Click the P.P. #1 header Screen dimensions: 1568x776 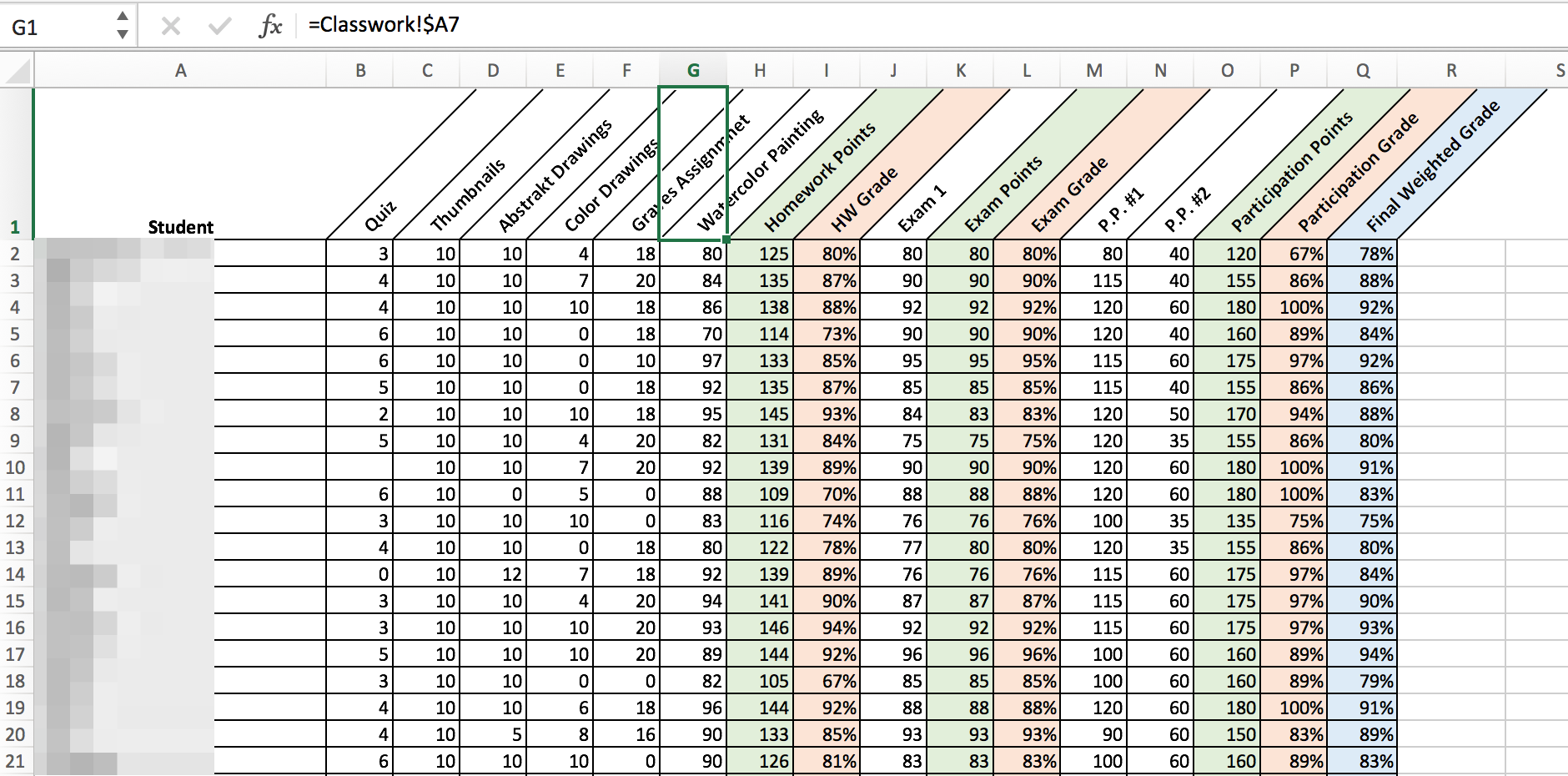[x=1120, y=210]
